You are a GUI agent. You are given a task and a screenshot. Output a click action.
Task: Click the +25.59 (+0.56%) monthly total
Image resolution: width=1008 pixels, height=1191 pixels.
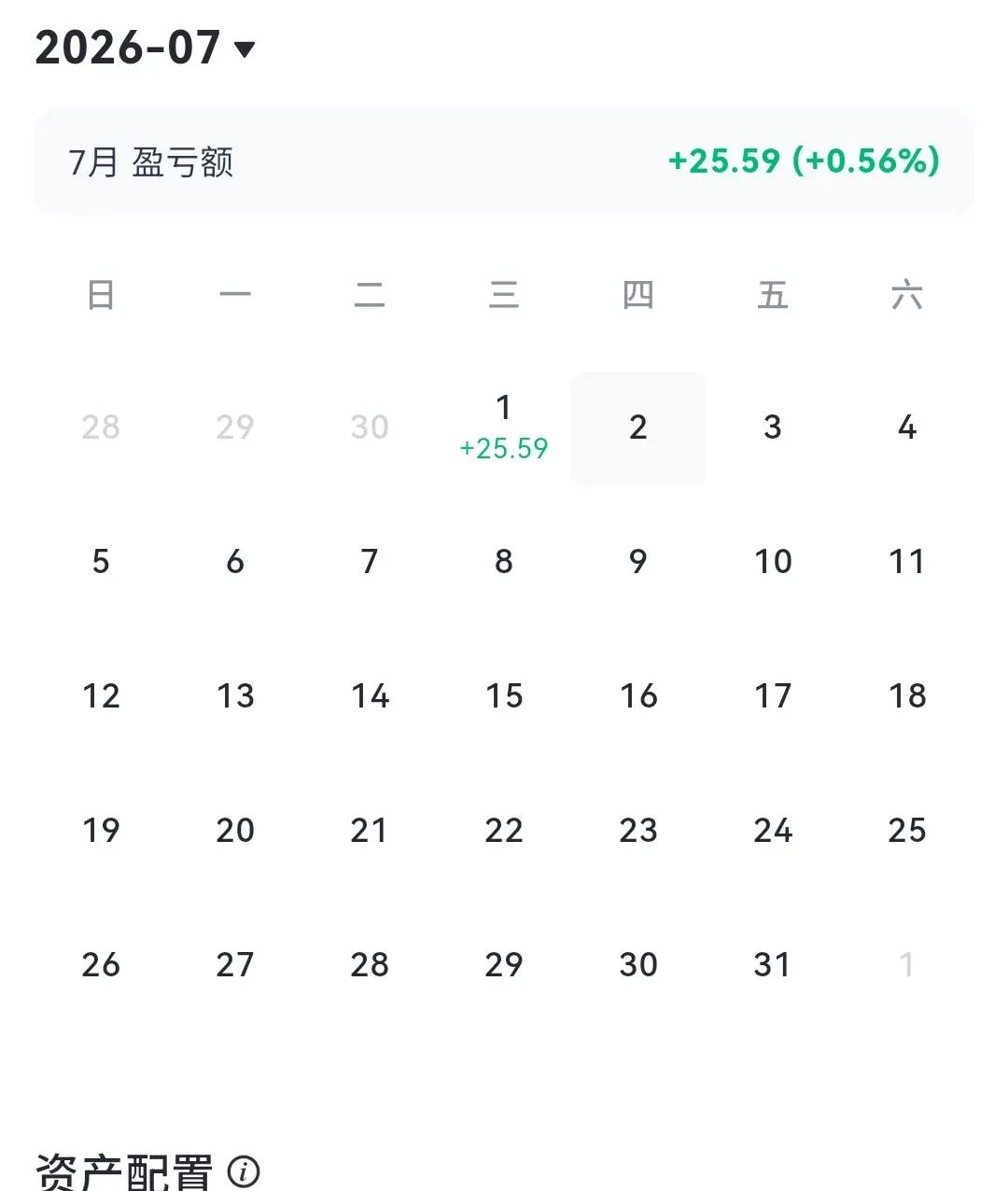(x=804, y=161)
